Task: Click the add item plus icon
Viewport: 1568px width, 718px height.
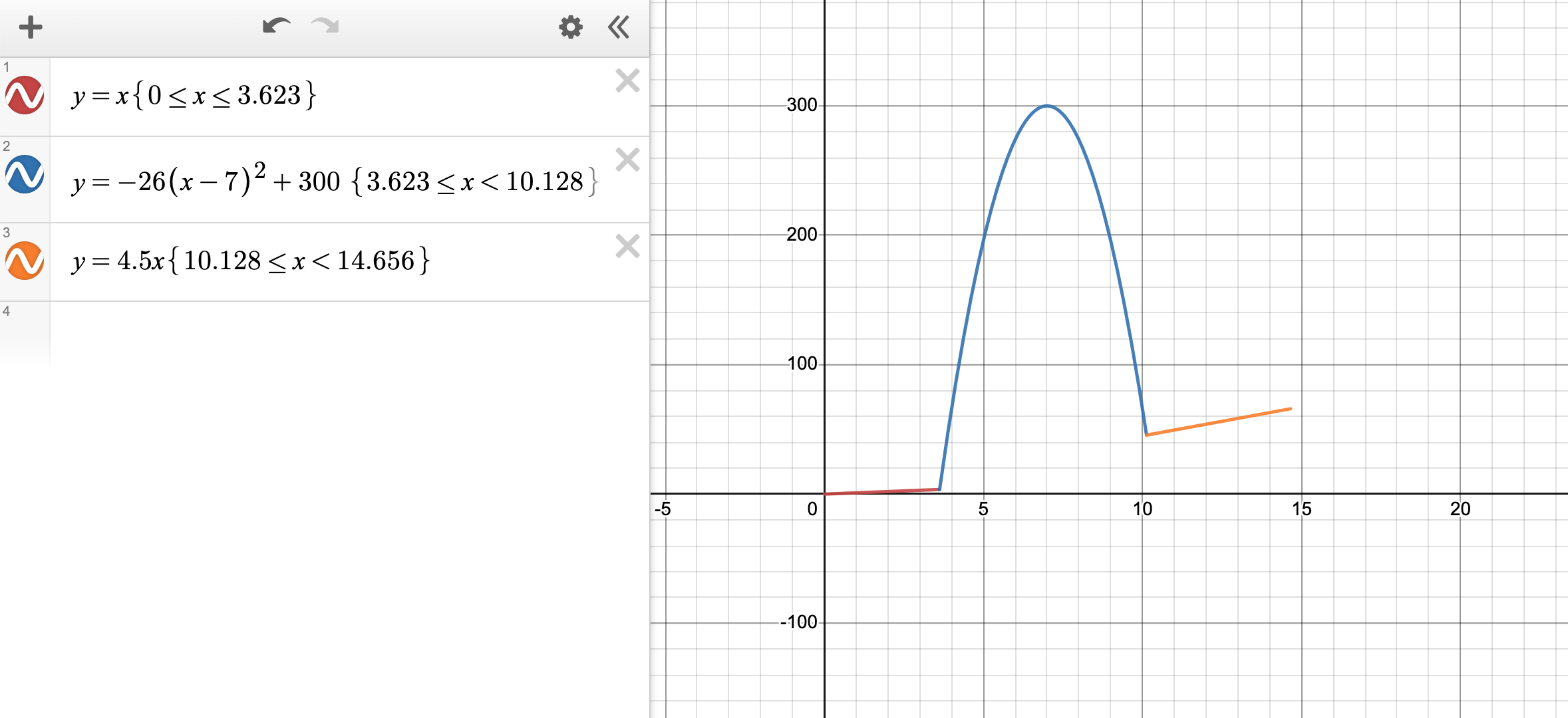Action: tap(31, 27)
